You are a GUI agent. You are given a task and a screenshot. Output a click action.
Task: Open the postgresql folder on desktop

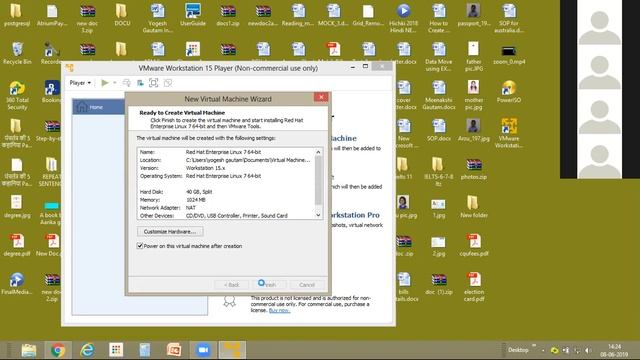click(17, 16)
